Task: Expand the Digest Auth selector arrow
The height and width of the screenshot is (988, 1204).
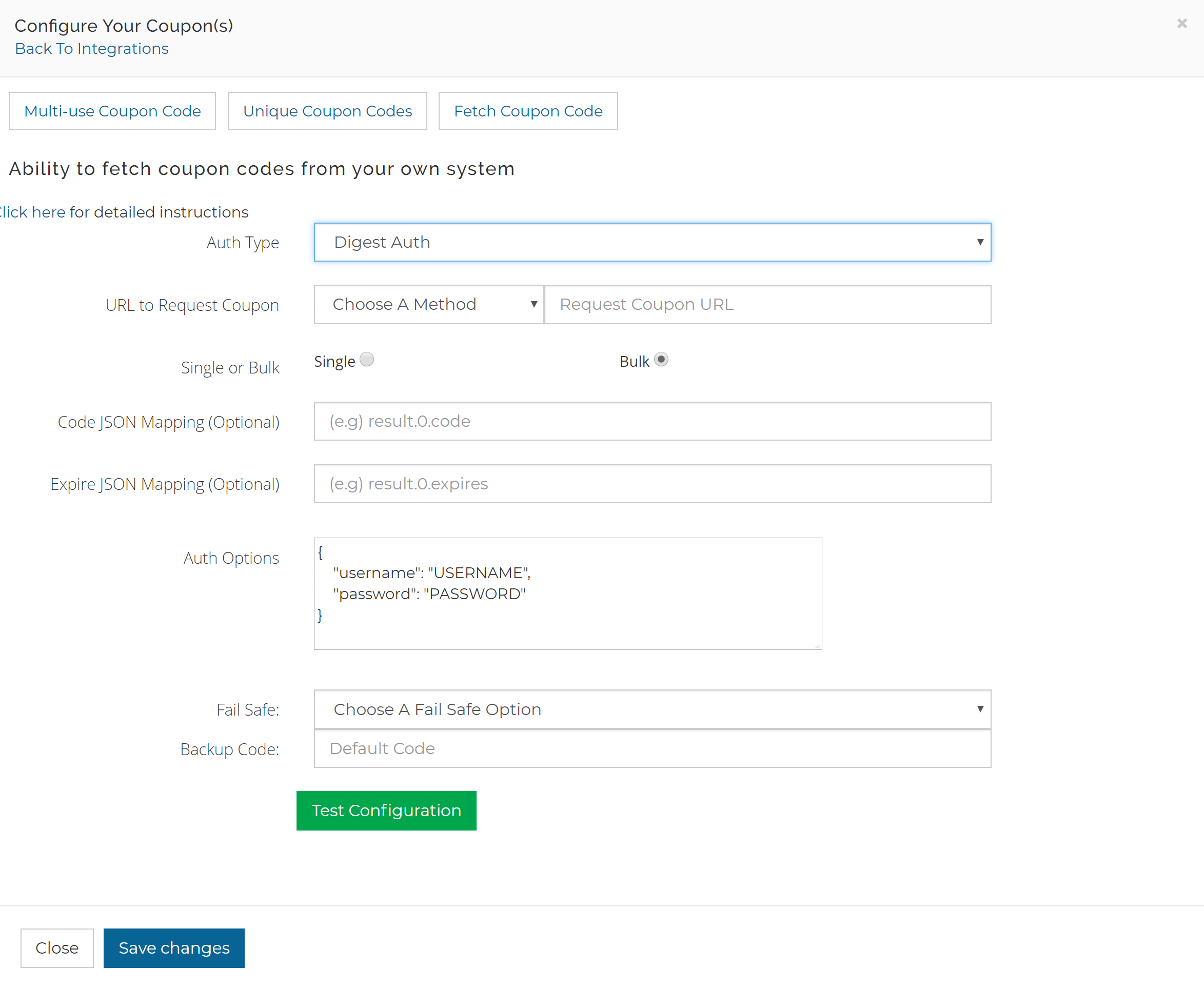Action: coord(980,242)
